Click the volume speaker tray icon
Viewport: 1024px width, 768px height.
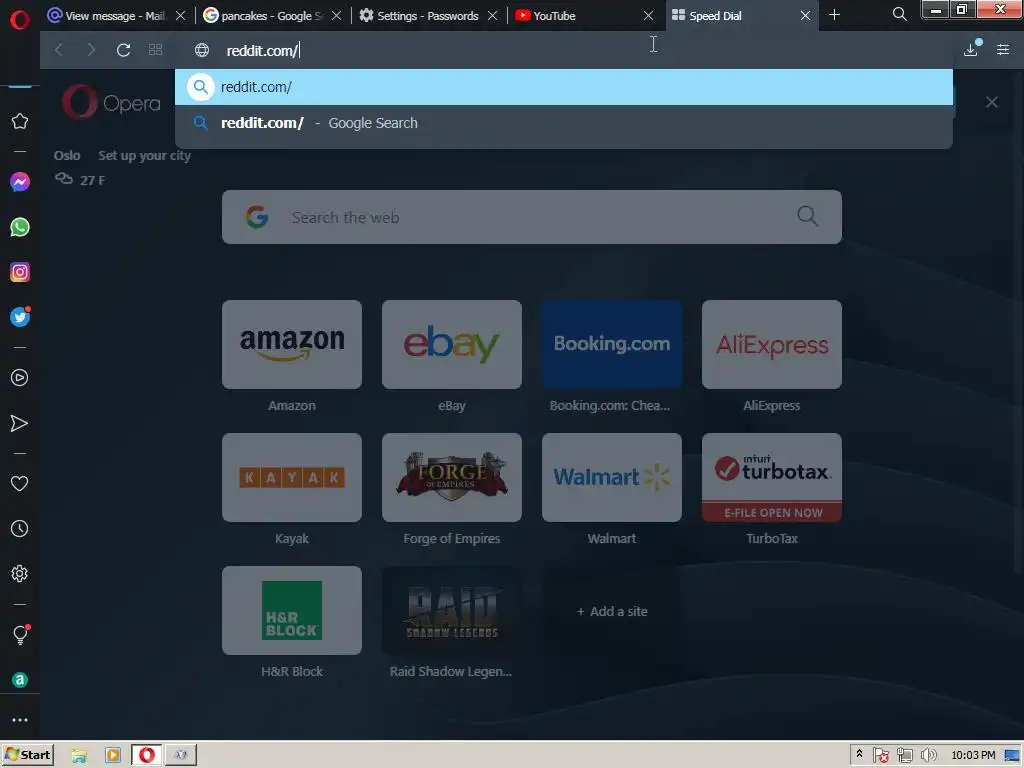pos(928,756)
